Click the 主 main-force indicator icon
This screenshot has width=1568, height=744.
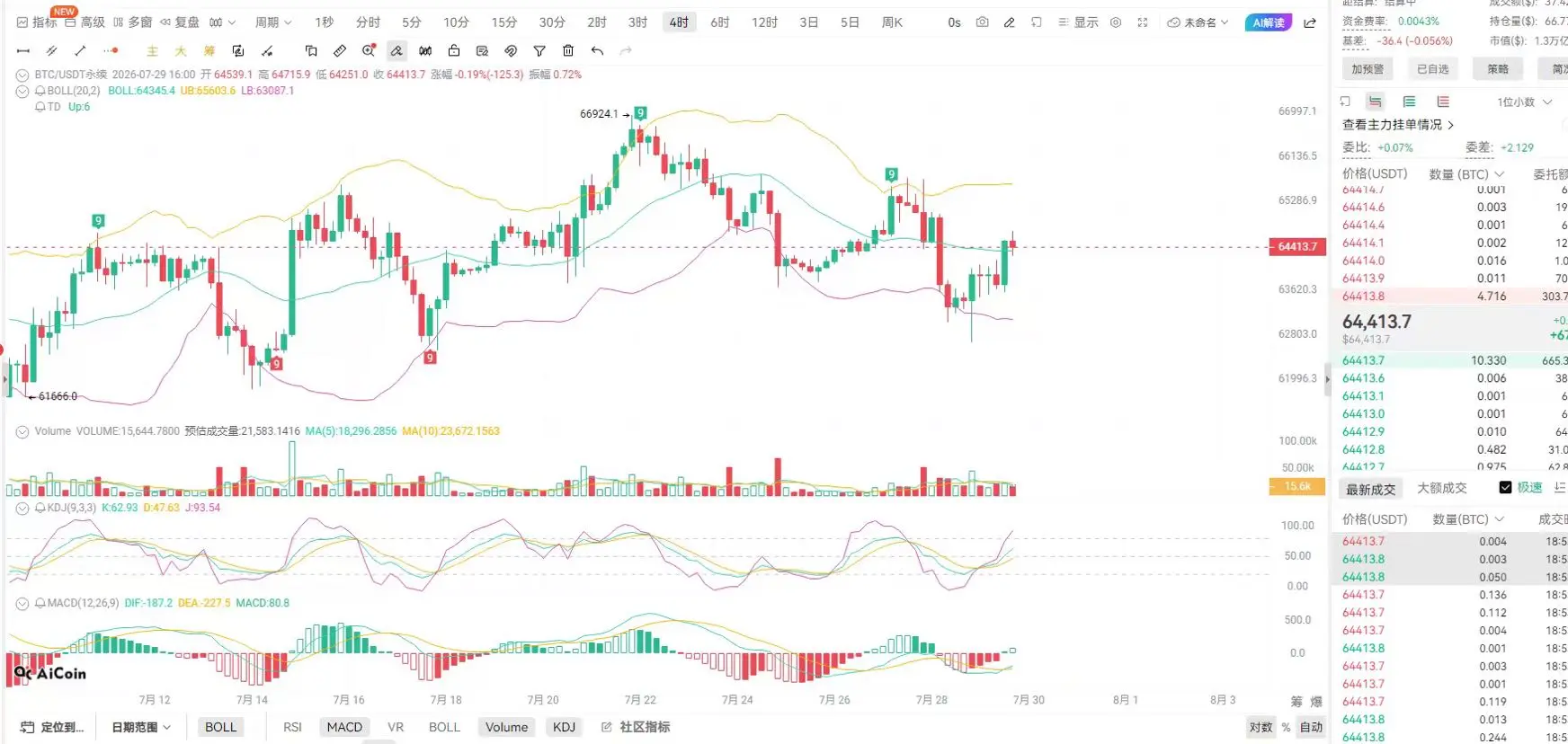pyautogui.click(x=152, y=51)
